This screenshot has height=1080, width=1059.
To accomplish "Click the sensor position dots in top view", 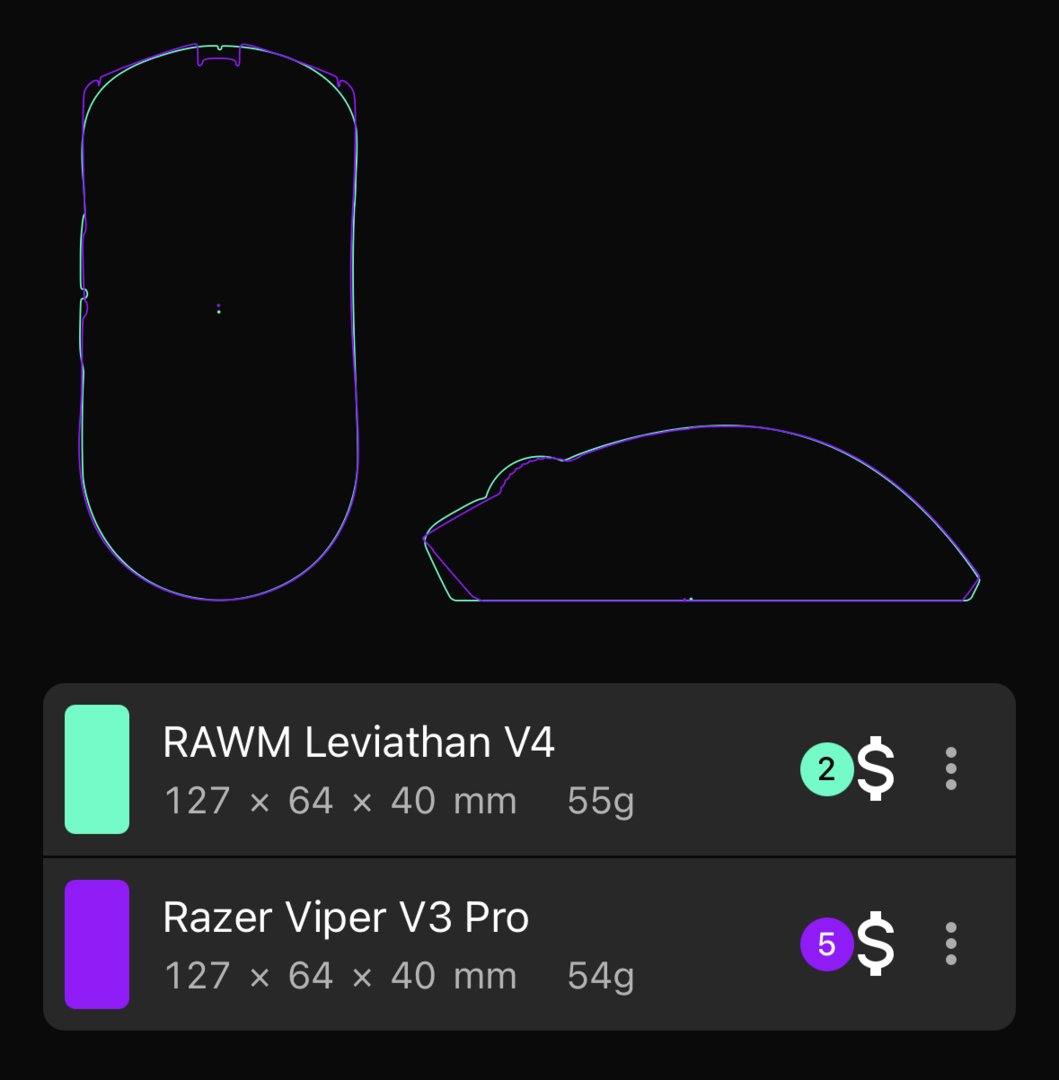I will [x=219, y=309].
